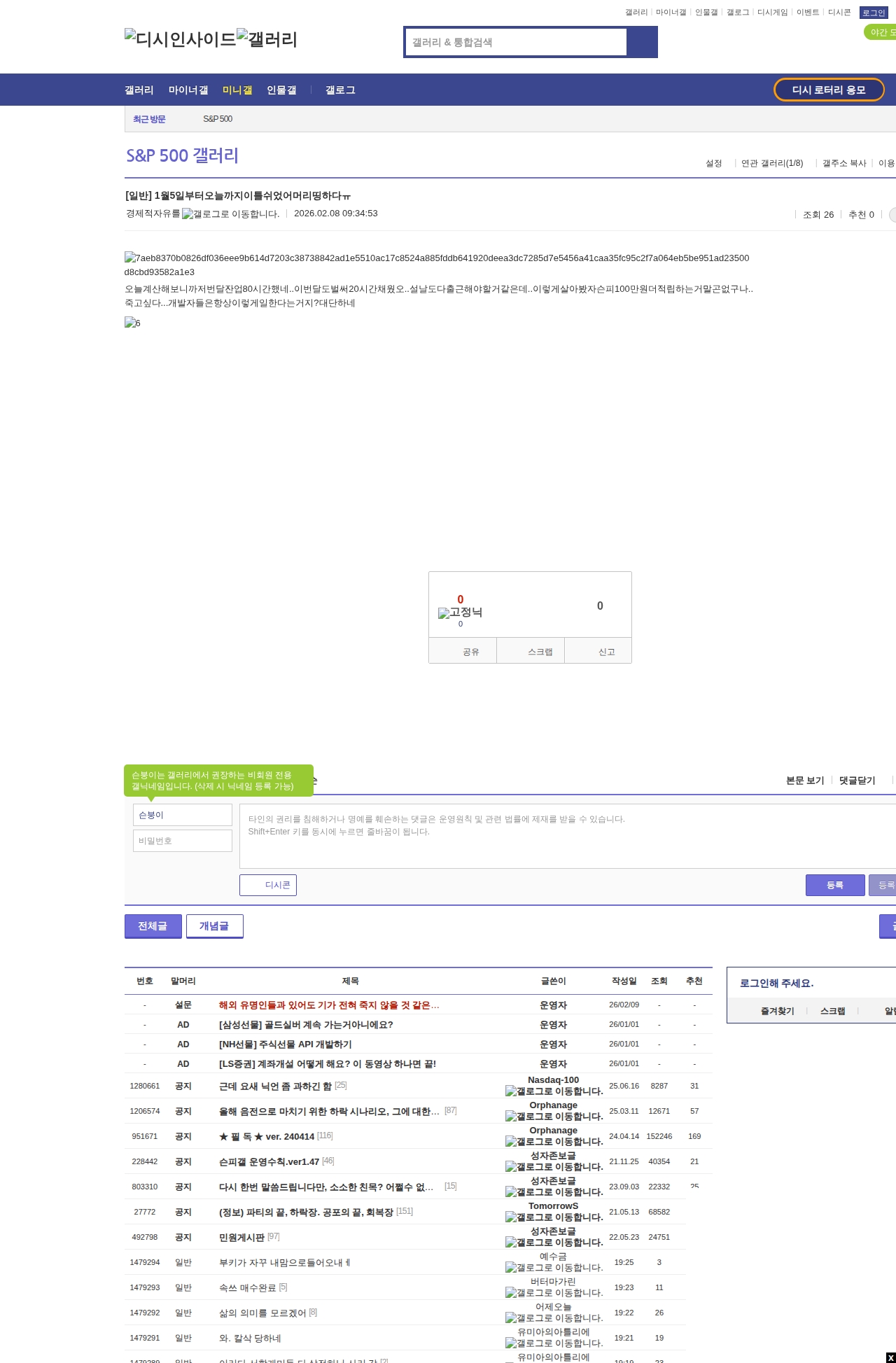Viewport: 896px width, 1363px height.
Task: Open AD post [삼성선물] 골드실버 계속 가는거아니에요?
Action: click(x=306, y=1024)
